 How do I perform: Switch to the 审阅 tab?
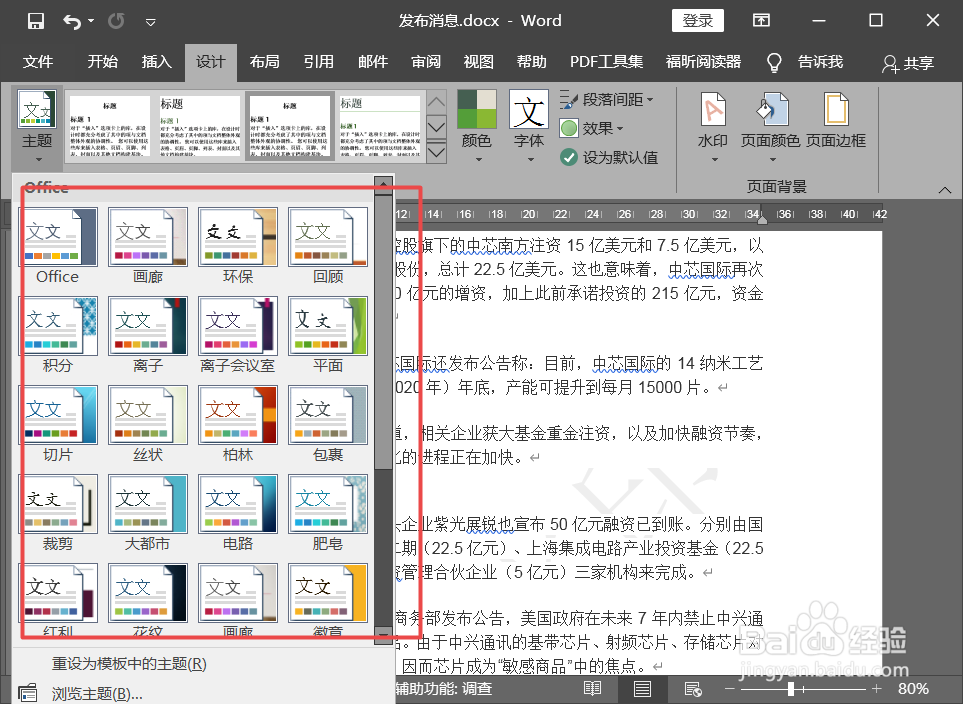tap(426, 61)
